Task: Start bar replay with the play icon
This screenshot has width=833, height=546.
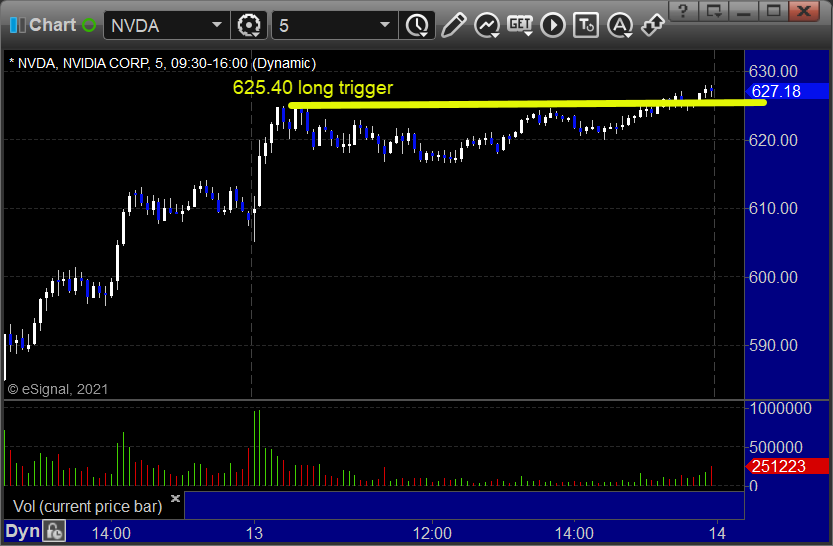Action: coord(553,25)
